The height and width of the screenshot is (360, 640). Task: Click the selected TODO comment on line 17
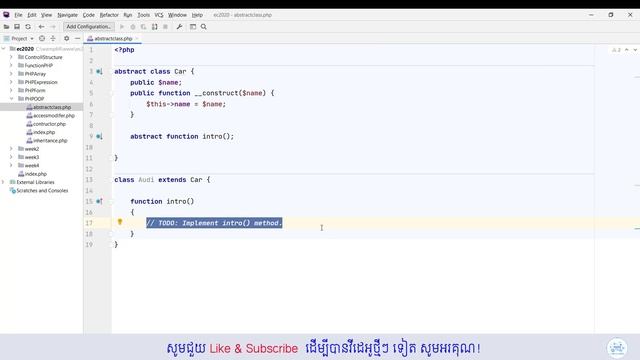(x=214, y=223)
